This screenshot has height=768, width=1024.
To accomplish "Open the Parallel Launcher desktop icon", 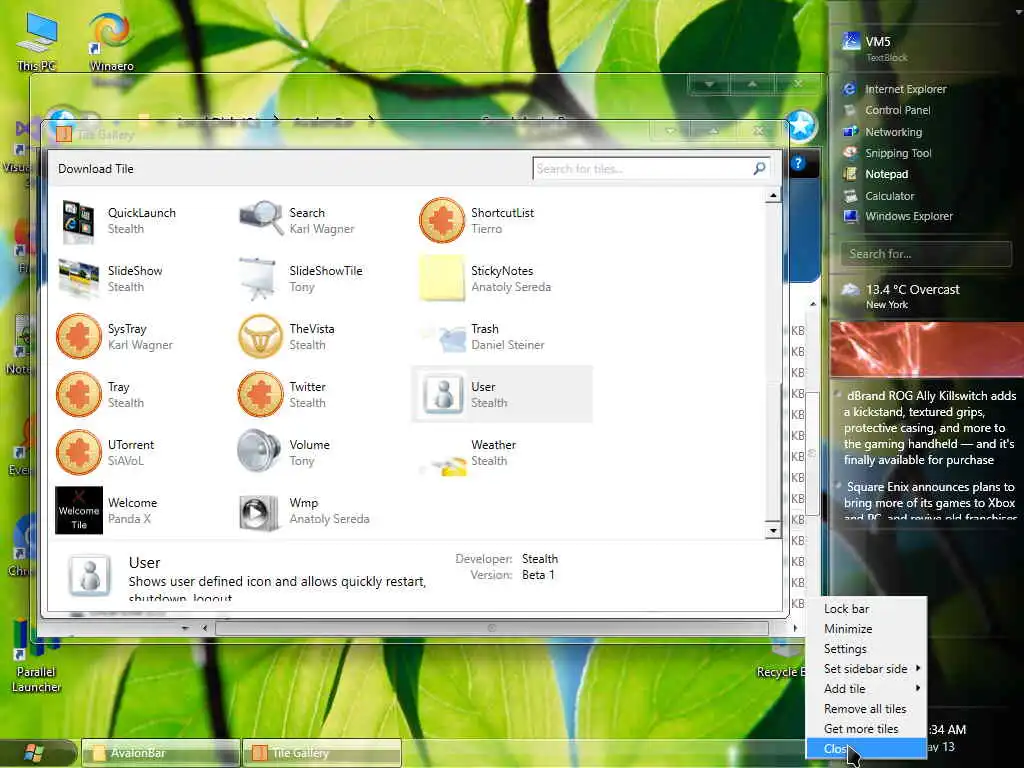I will click(36, 656).
